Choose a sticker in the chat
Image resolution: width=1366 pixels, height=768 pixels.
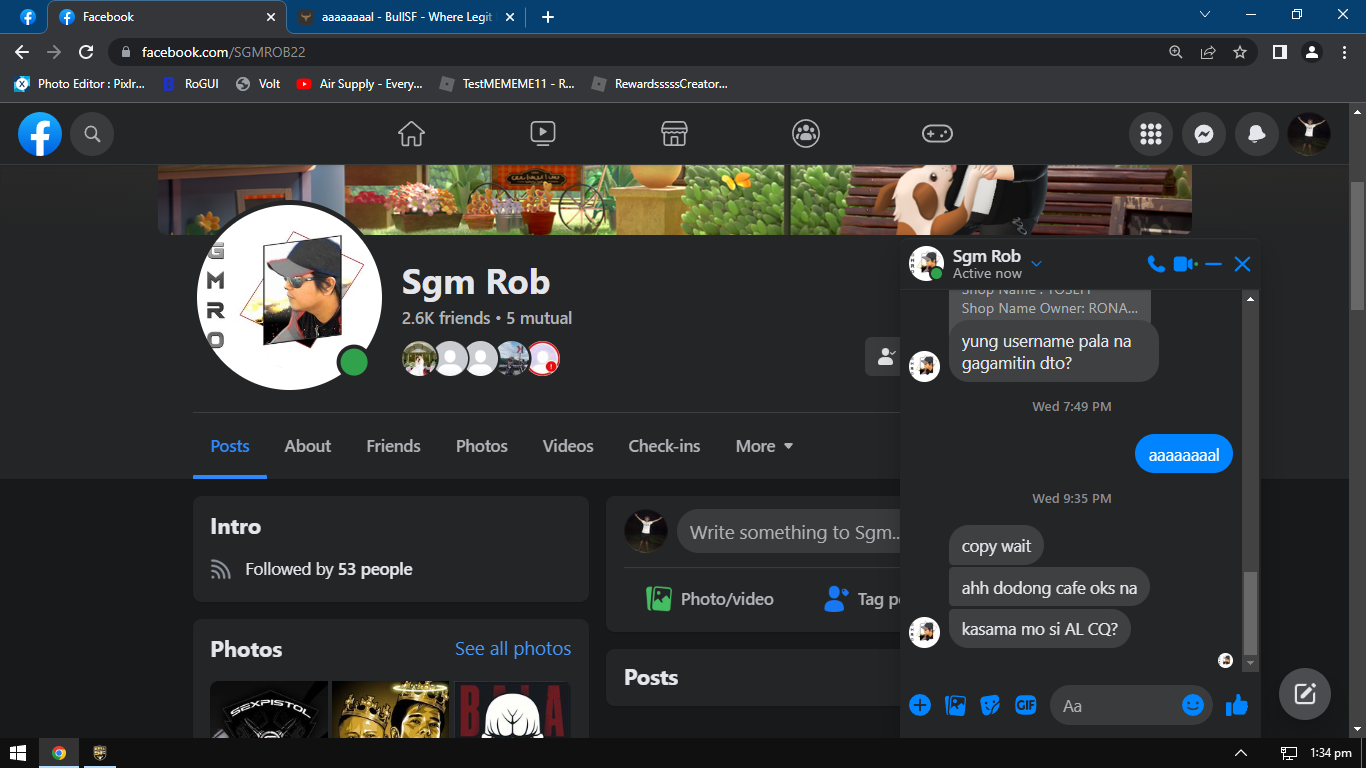pyautogui.click(x=990, y=705)
